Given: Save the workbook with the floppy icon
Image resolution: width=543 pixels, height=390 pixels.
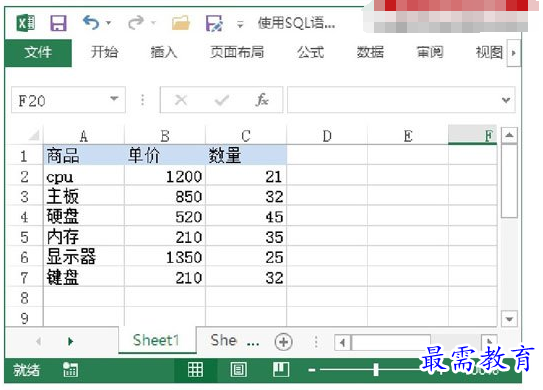Looking at the screenshot, I should (58, 23).
